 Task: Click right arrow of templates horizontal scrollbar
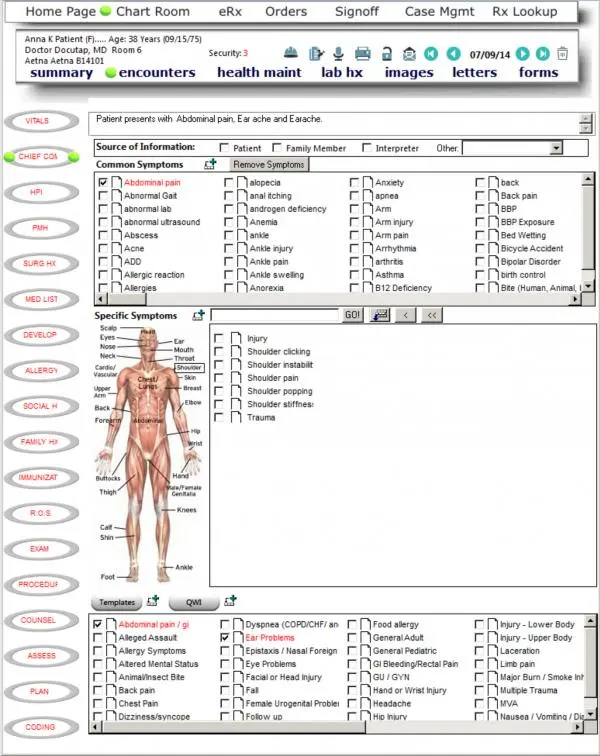pyautogui.click(x=577, y=727)
